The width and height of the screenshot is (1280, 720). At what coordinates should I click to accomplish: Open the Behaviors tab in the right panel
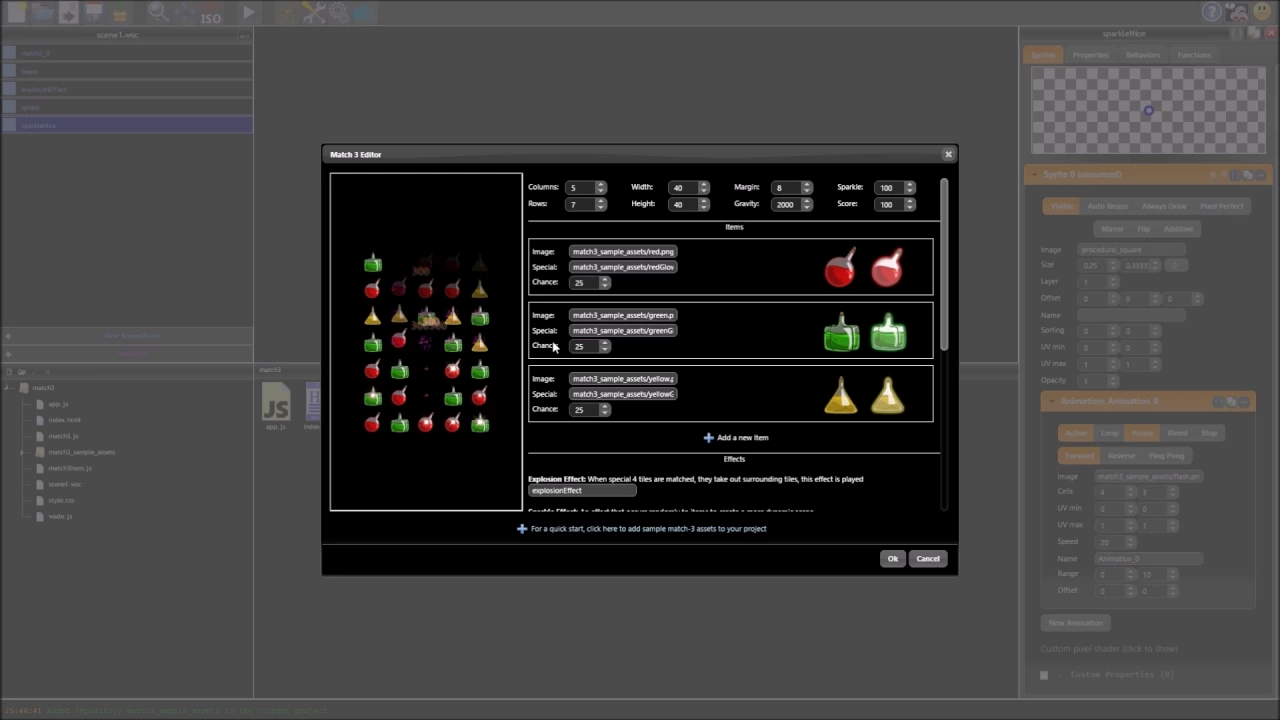click(1143, 55)
